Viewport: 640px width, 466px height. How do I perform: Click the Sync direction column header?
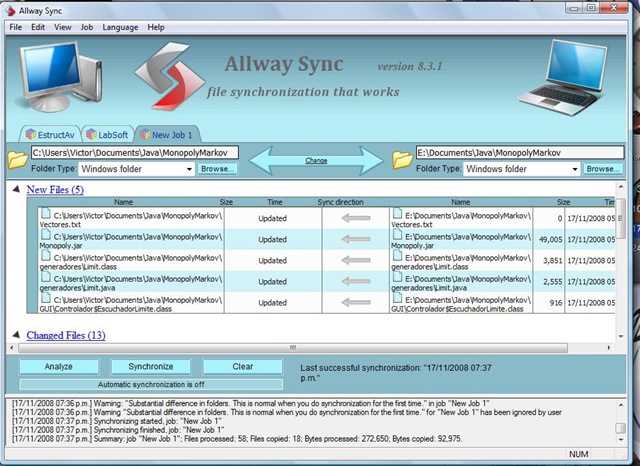point(340,202)
